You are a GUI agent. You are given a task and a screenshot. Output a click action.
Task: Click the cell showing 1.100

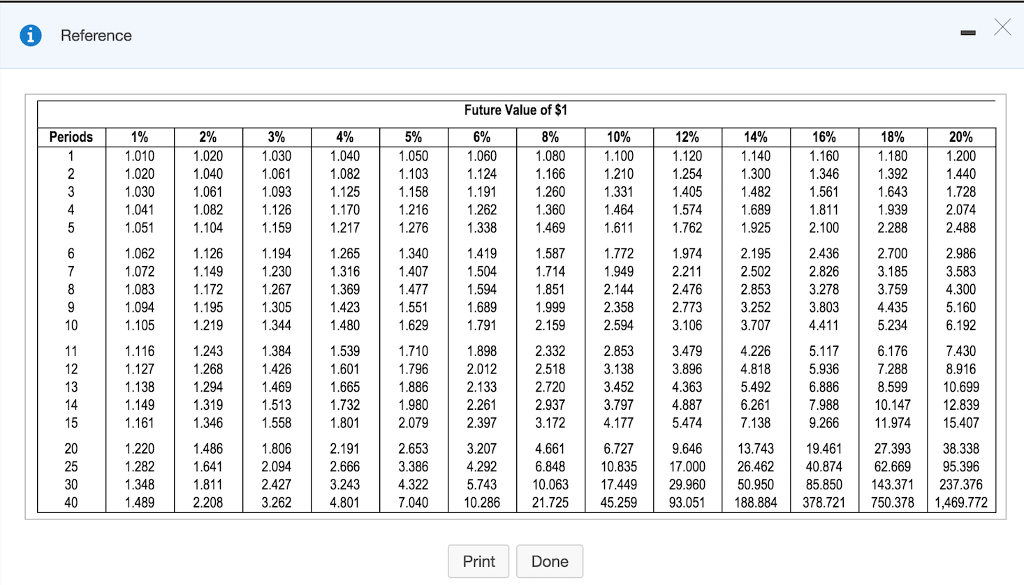pos(618,155)
